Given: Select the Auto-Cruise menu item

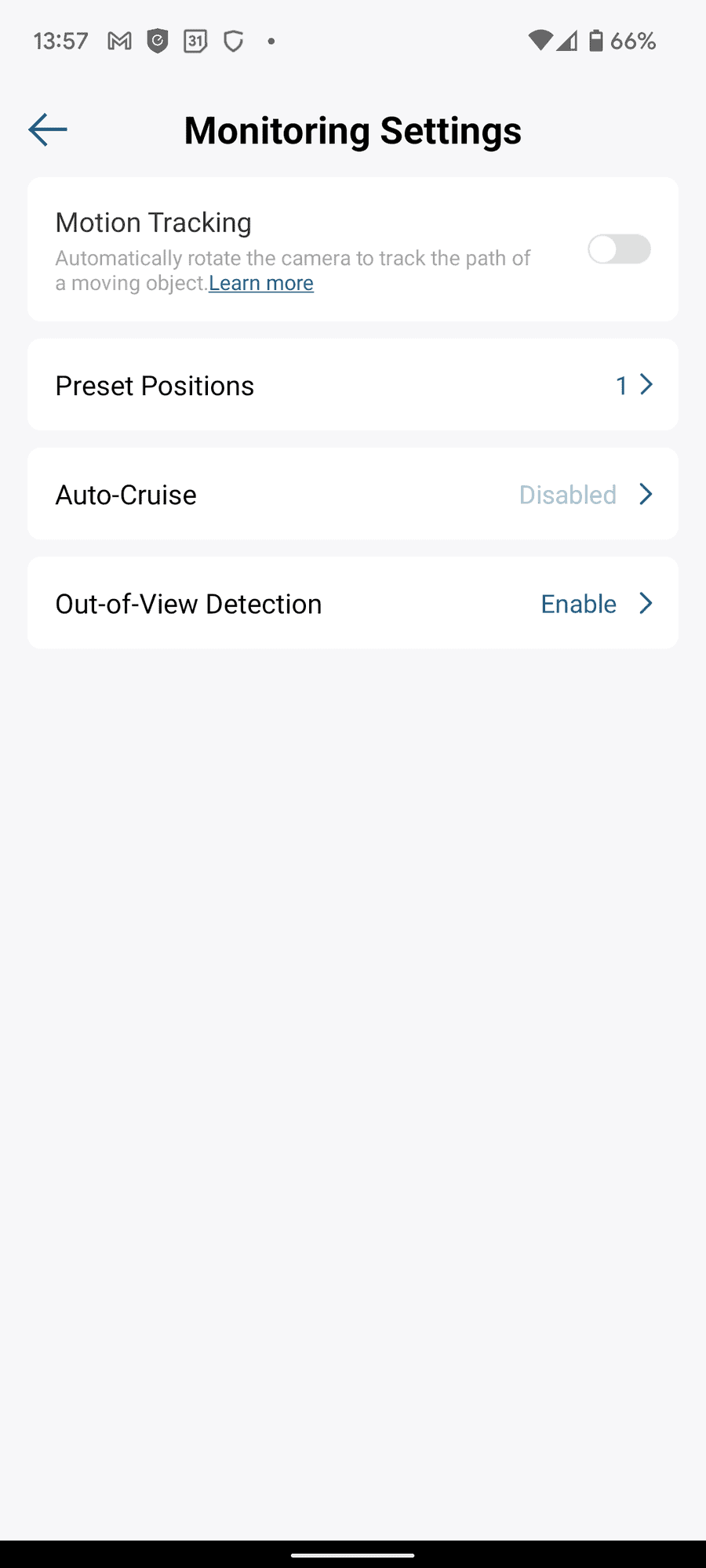Looking at the screenshot, I should coord(126,495).
